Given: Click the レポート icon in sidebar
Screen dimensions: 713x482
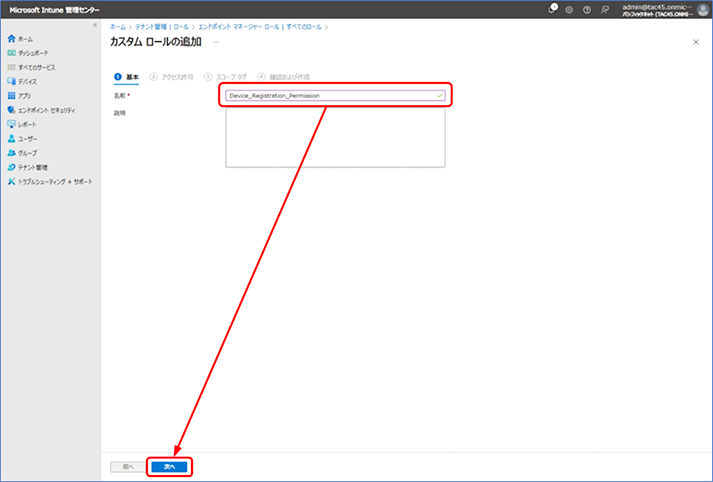Looking at the screenshot, I should coord(11,124).
